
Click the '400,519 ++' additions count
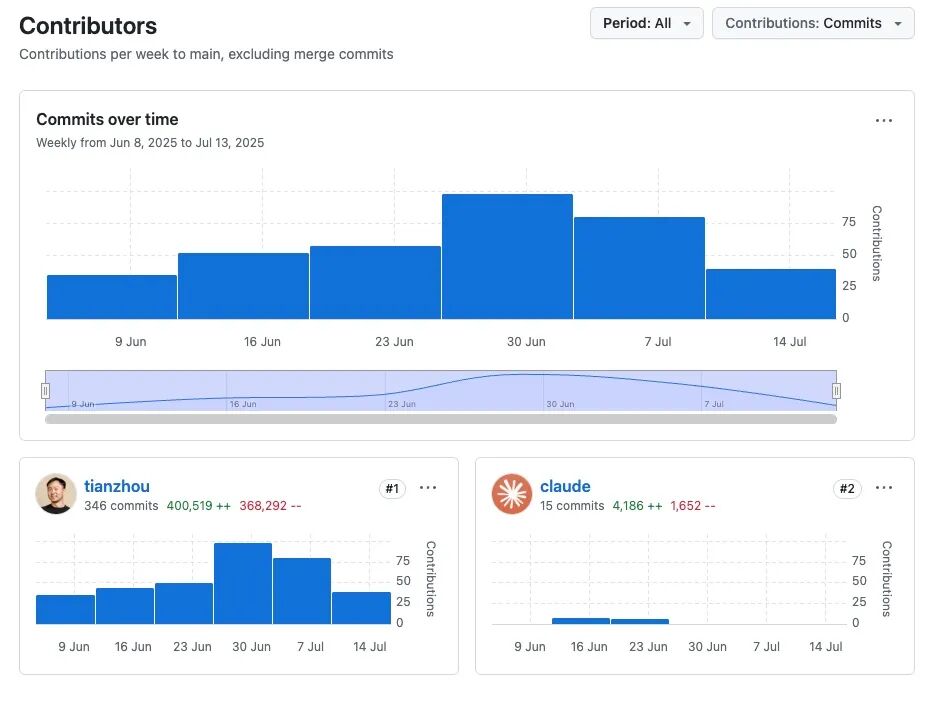(x=199, y=506)
